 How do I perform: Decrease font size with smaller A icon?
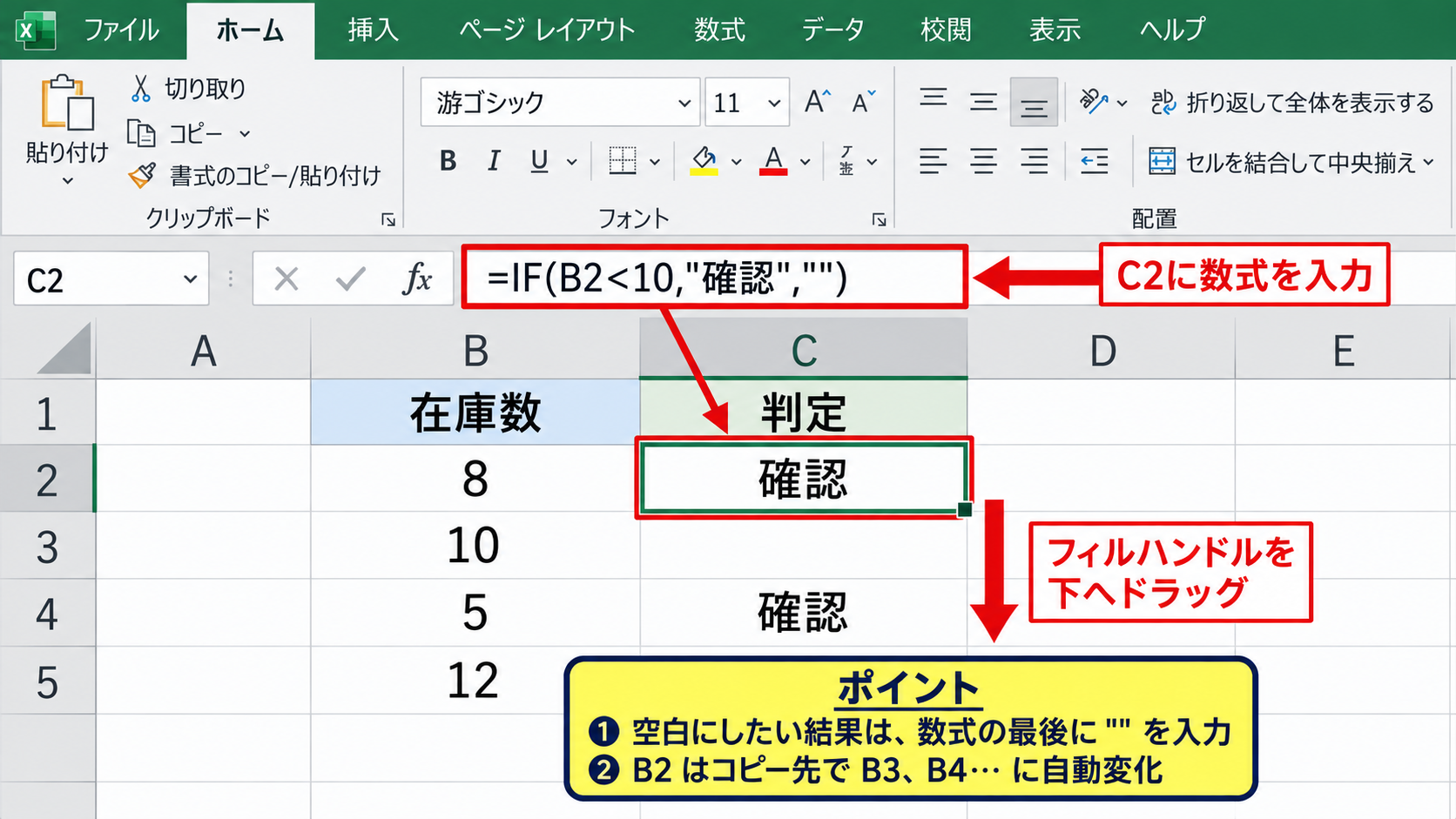click(863, 102)
